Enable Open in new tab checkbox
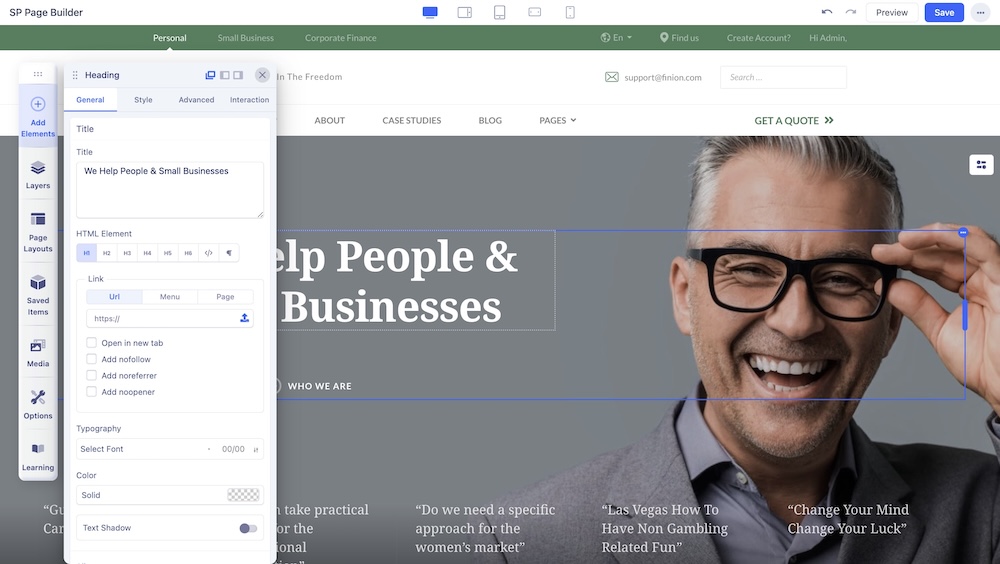 point(92,343)
